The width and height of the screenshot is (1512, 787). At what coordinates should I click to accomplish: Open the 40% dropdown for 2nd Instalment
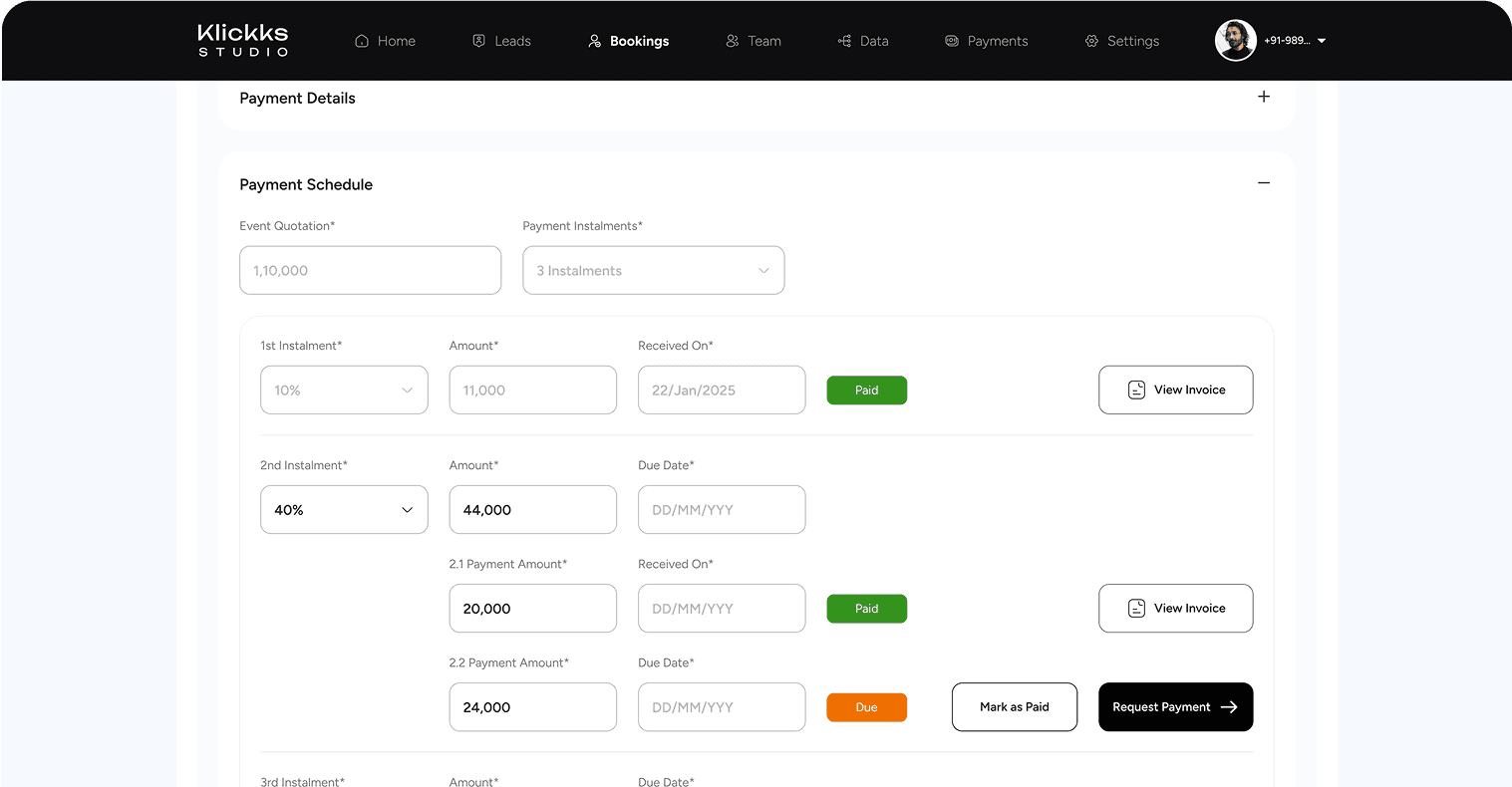click(x=344, y=509)
